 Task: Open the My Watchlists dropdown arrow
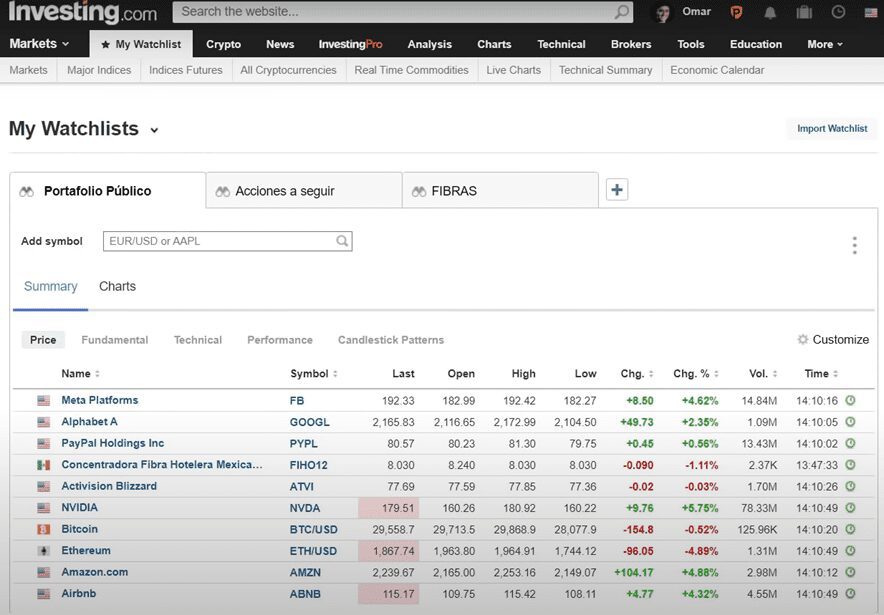154,130
